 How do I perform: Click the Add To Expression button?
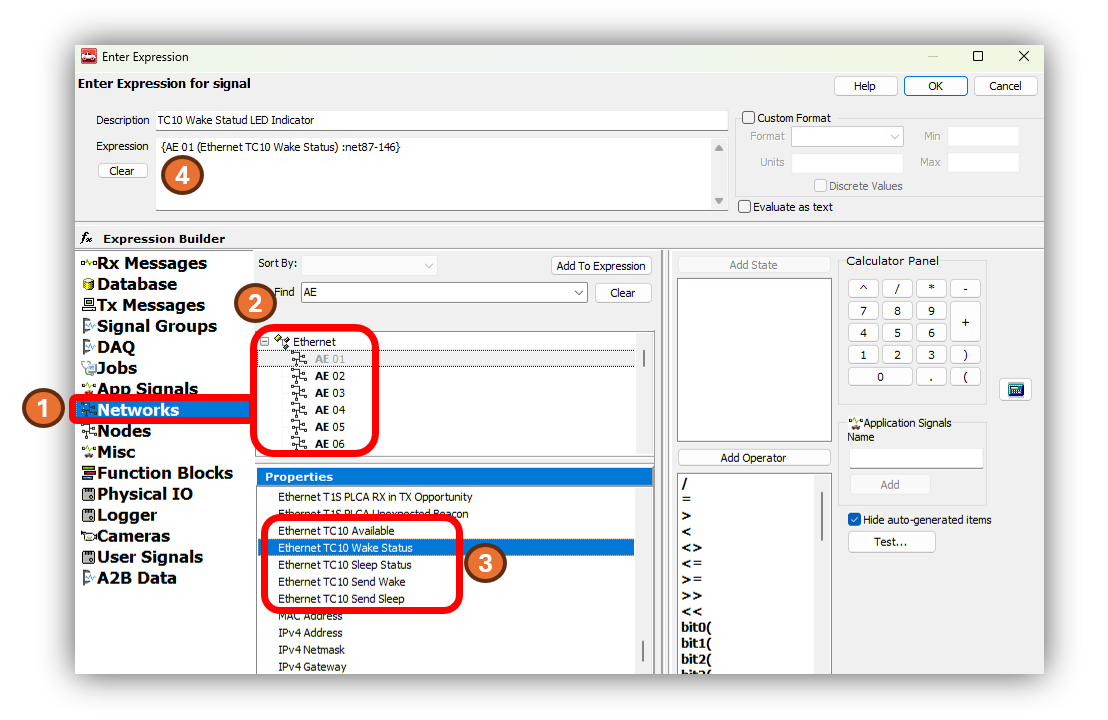click(601, 266)
